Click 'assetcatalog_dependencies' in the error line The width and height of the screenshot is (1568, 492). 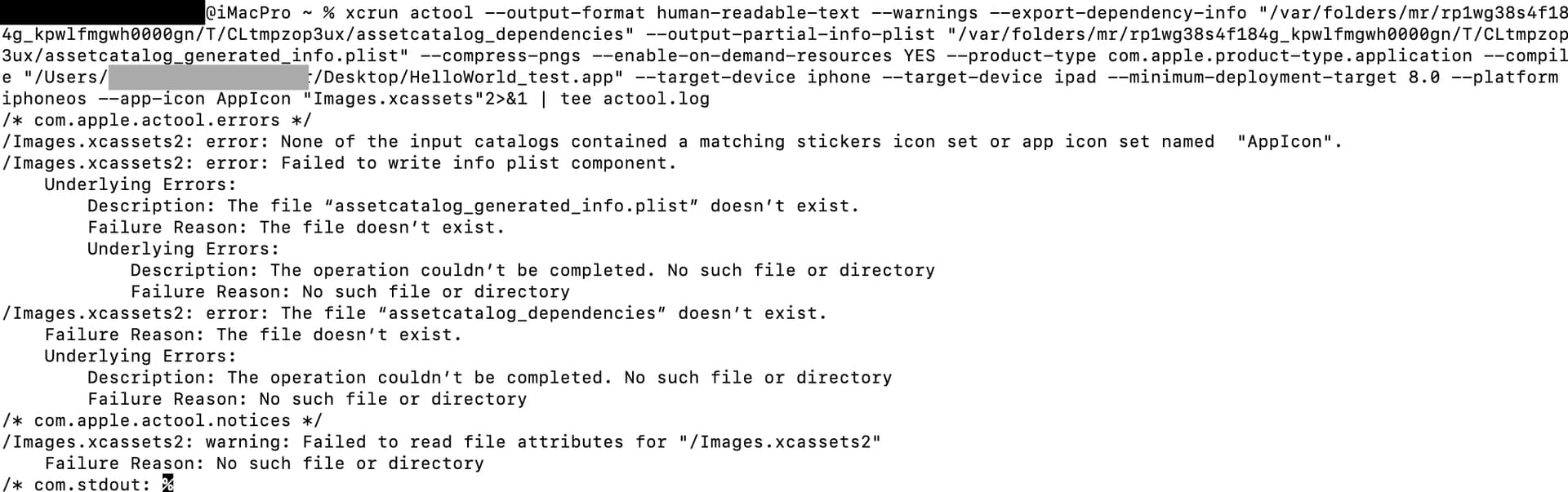(x=522, y=313)
